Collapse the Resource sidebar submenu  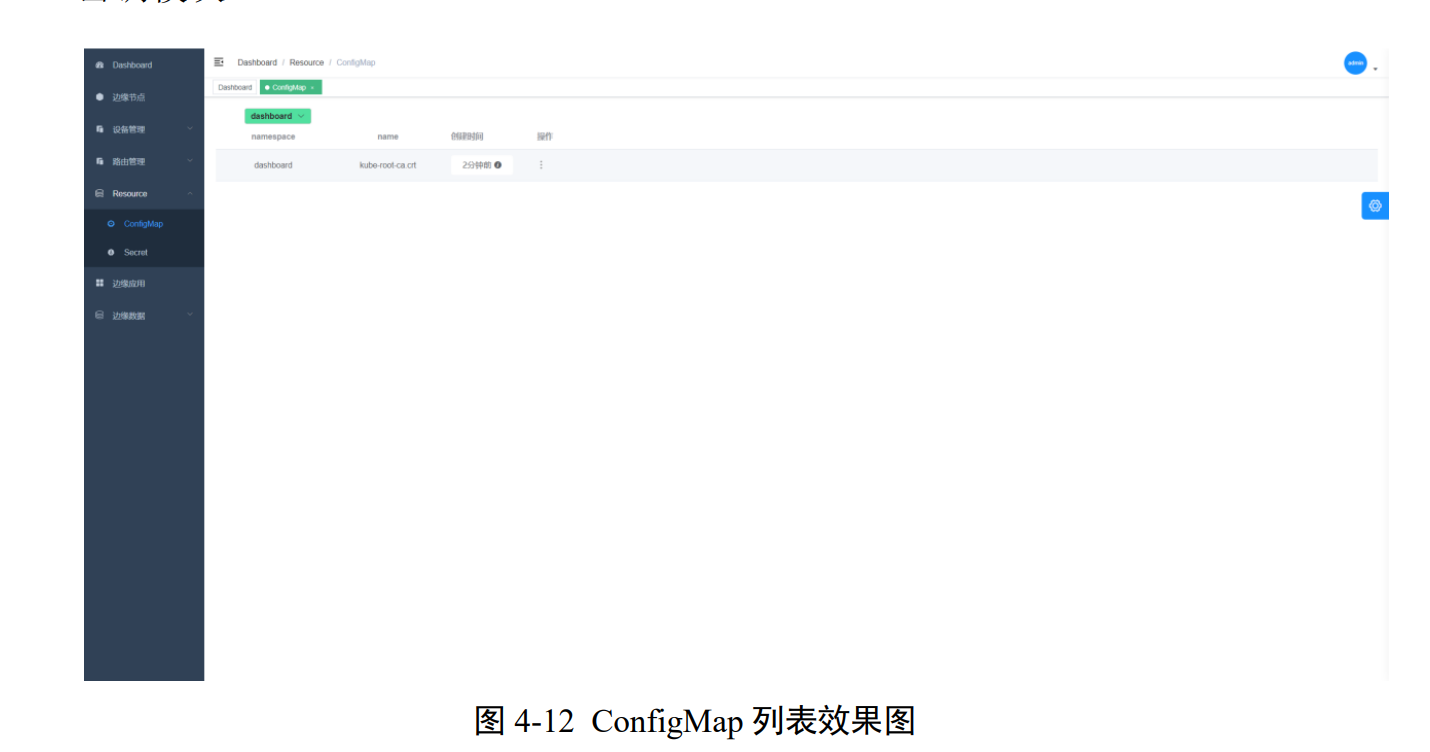point(144,193)
